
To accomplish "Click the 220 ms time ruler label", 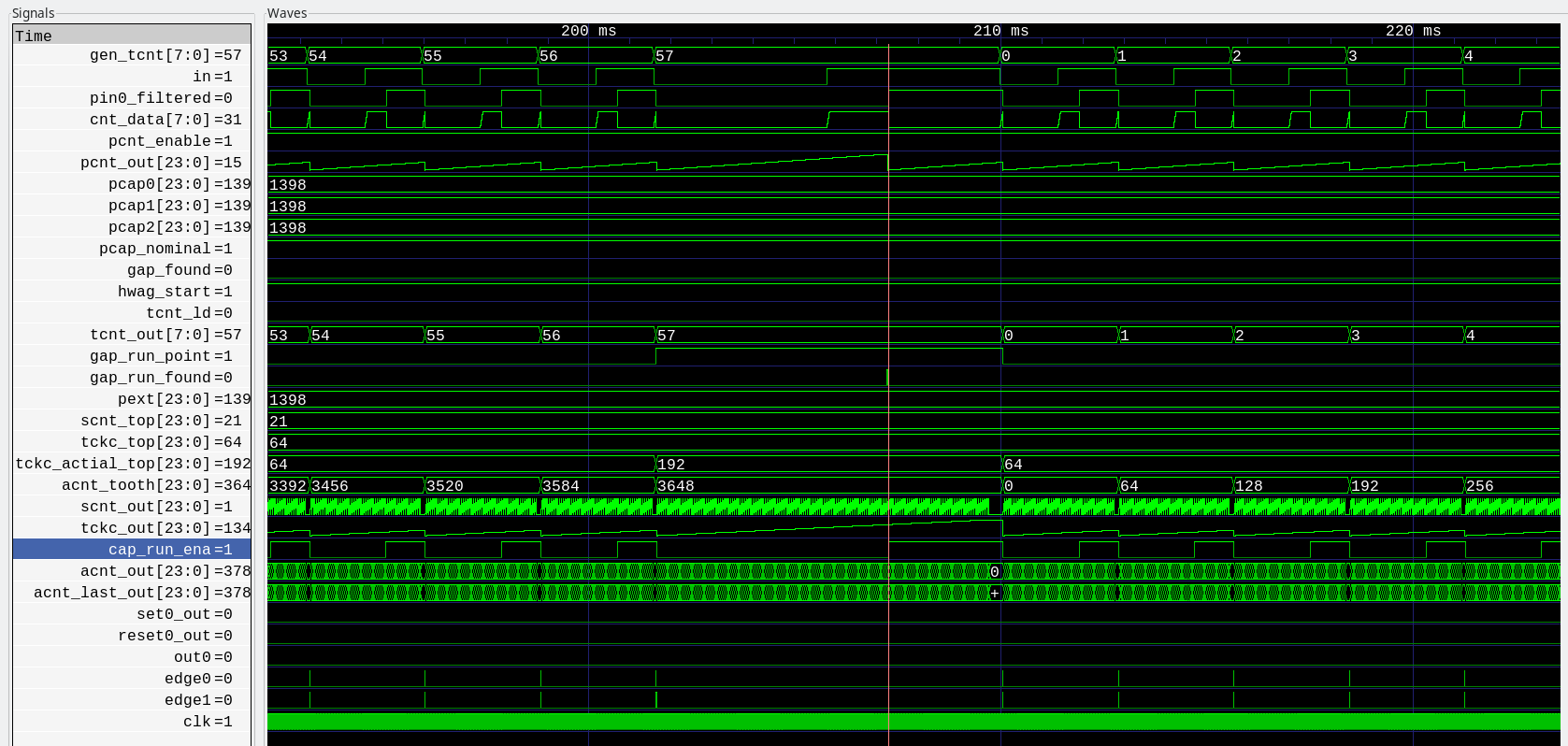I will (x=1413, y=31).
